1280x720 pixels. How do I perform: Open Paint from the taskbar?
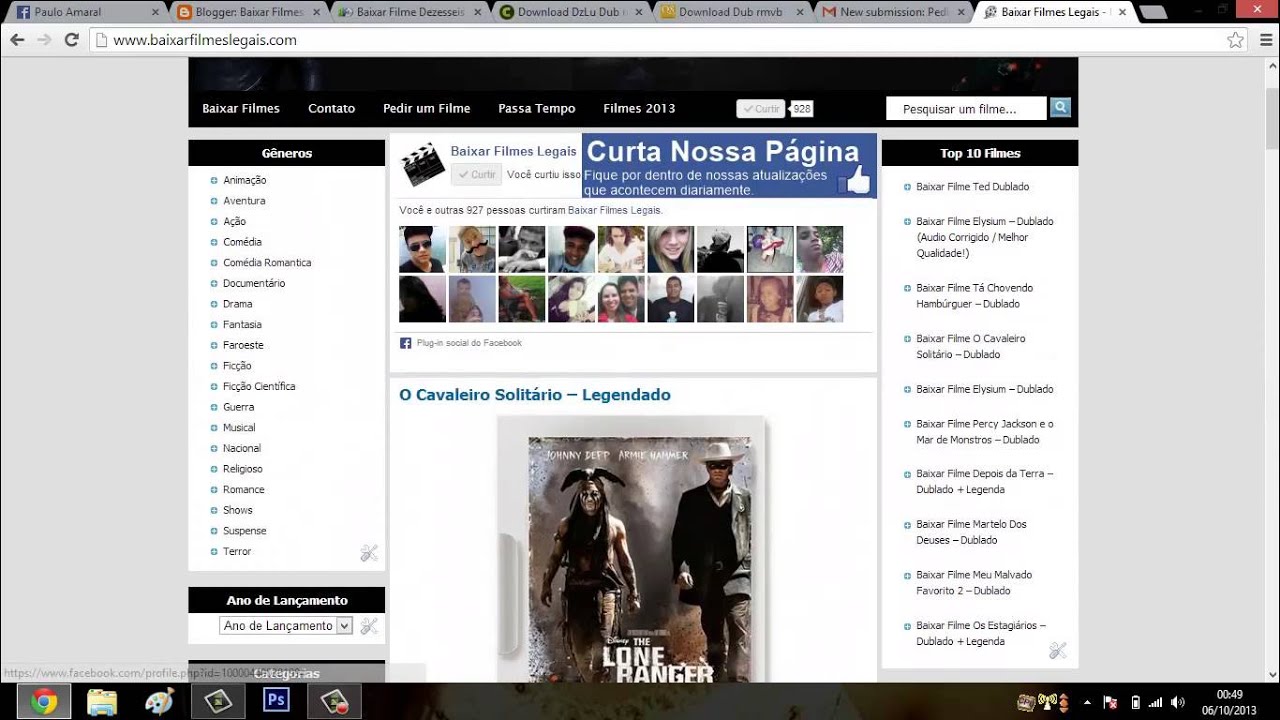coord(160,702)
